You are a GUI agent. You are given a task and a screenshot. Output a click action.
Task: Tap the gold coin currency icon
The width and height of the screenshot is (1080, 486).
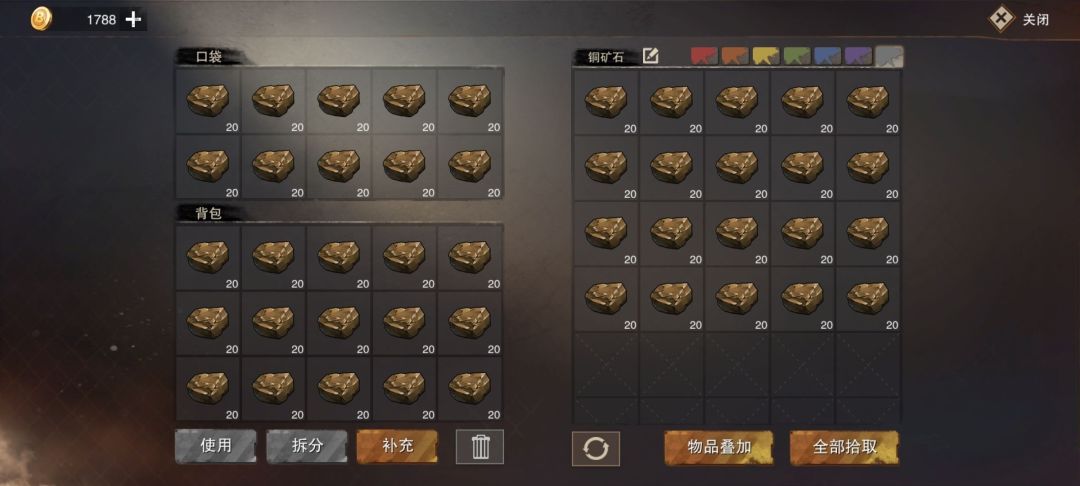coord(41,19)
